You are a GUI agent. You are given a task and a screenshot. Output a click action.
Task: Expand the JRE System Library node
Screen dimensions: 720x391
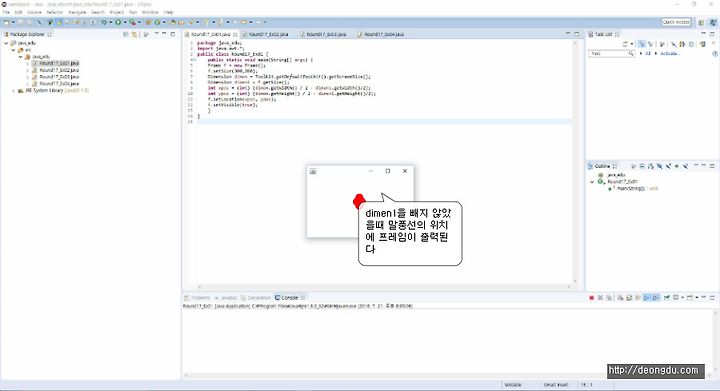13,91
